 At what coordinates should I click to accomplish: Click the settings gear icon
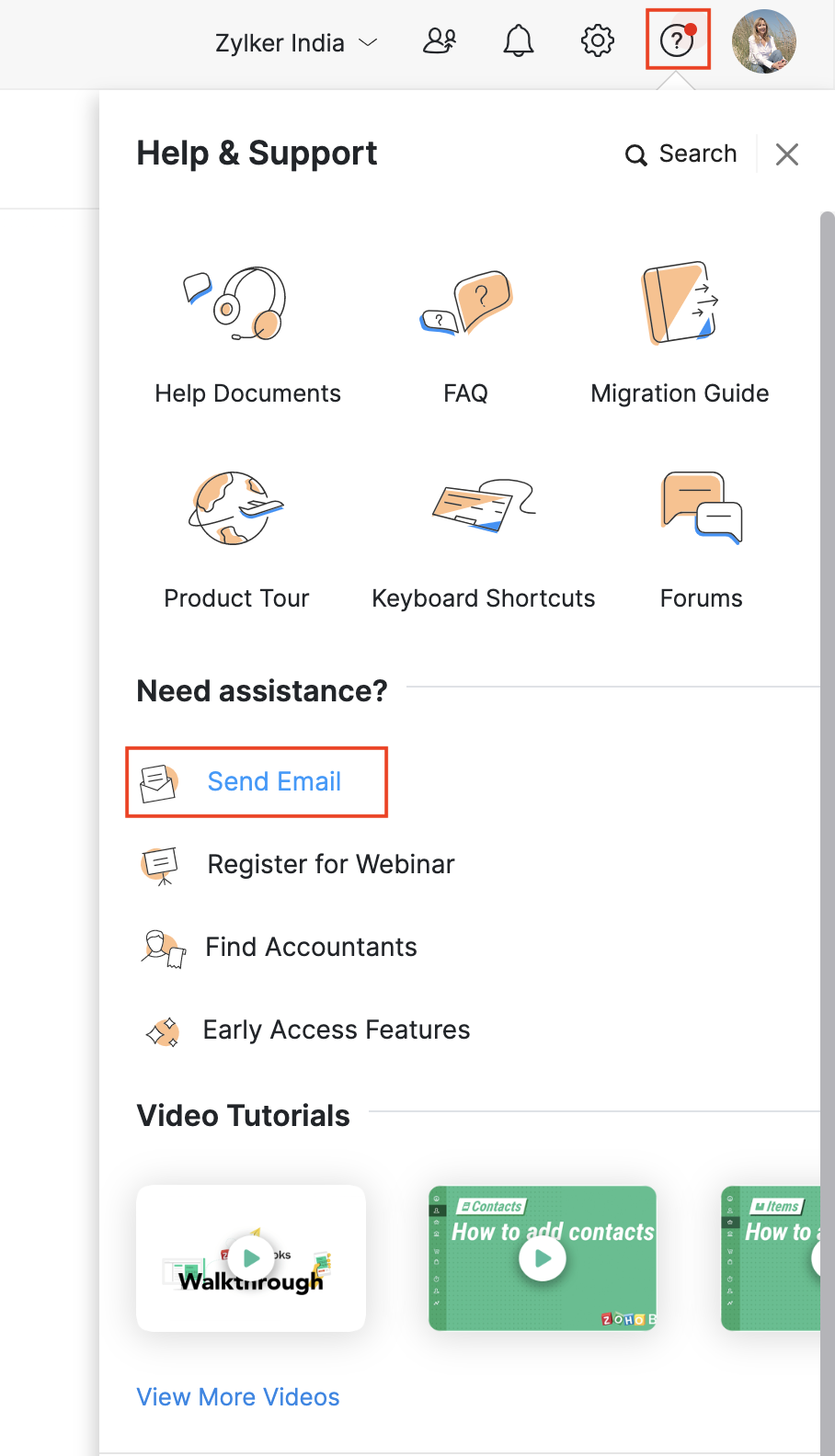596,40
